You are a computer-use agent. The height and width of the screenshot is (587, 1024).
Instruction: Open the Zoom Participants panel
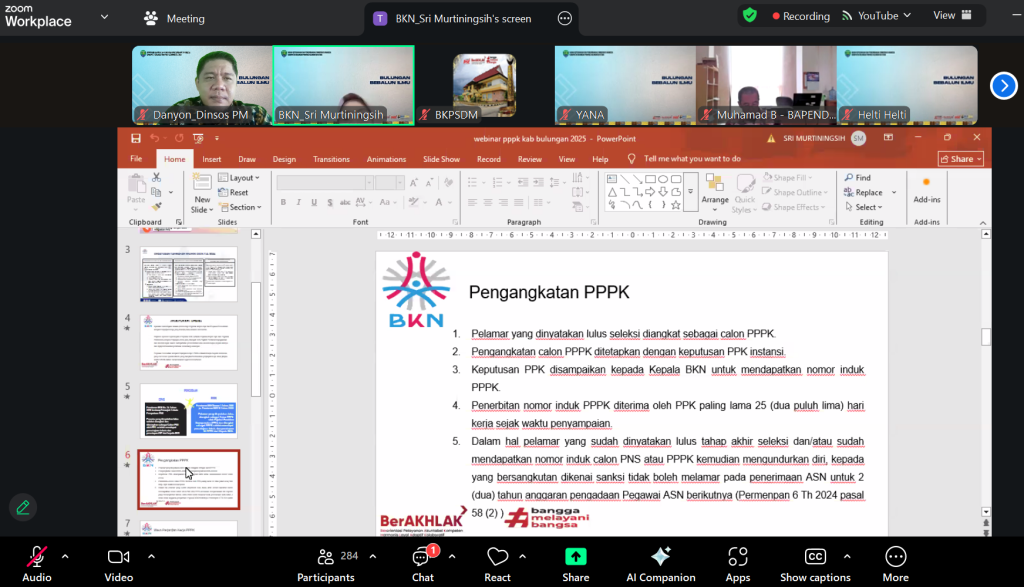325,558
